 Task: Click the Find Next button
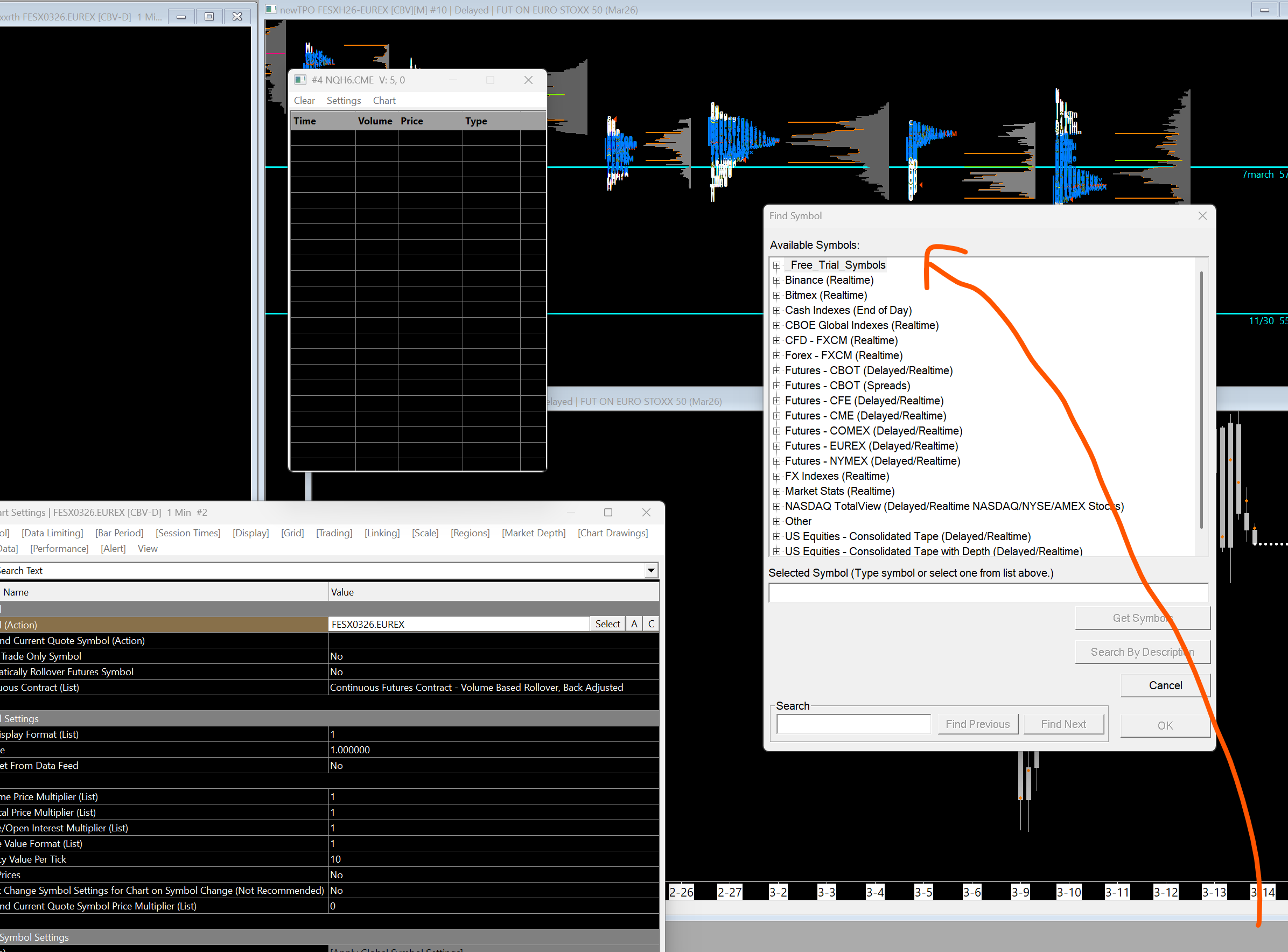pos(1063,724)
